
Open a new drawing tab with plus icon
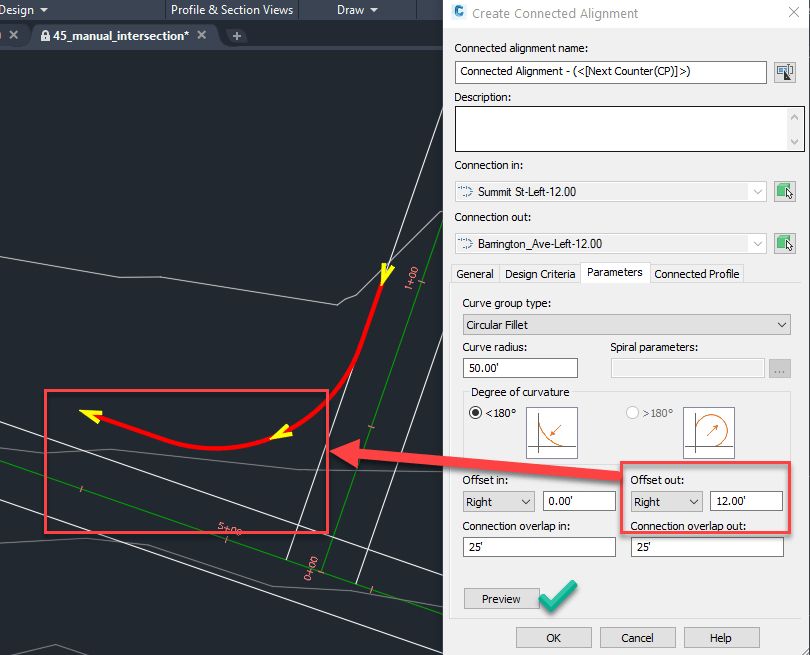click(x=237, y=35)
